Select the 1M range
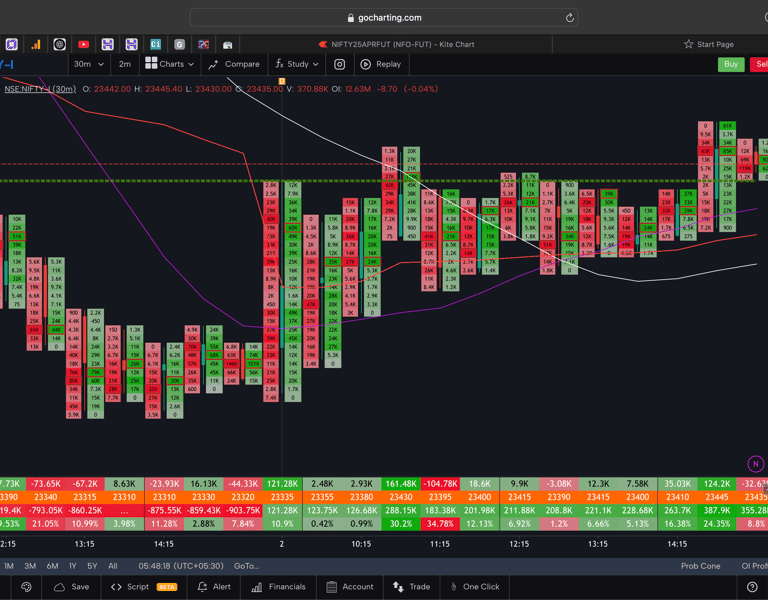This screenshot has height=600, width=768. coord(9,566)
